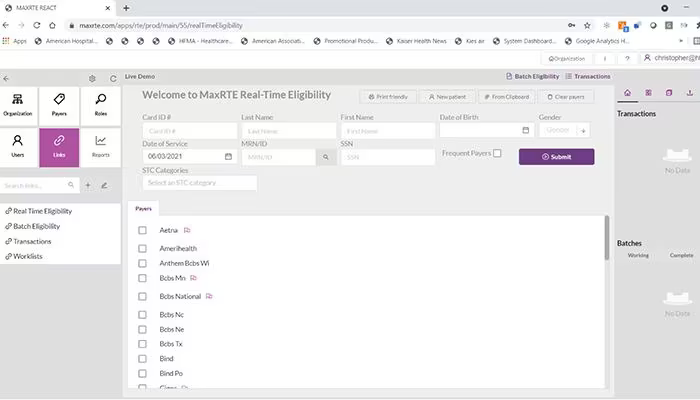The width and height of the screenshot is (700, 400).
Task: Click the MRN/ID search button
Action: tap(326, 157)
